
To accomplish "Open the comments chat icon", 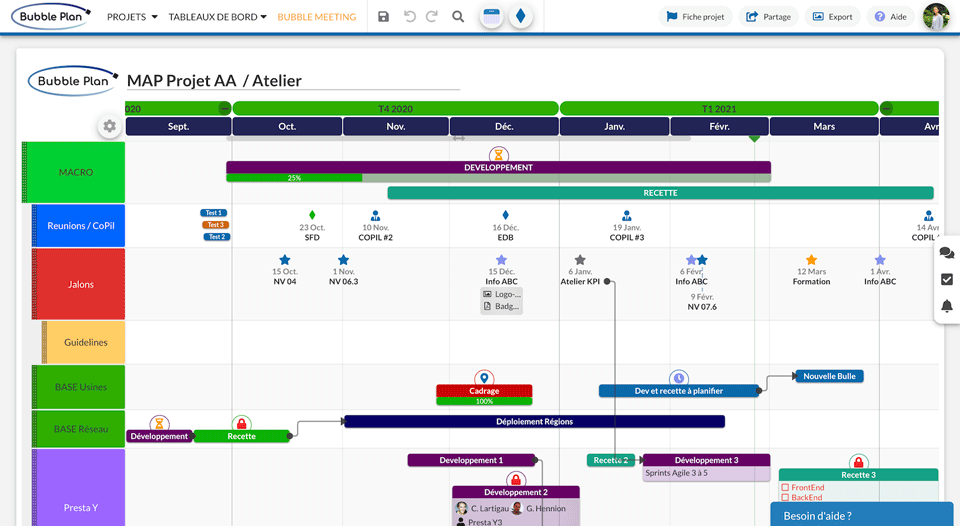I will [x=947, y=252].
